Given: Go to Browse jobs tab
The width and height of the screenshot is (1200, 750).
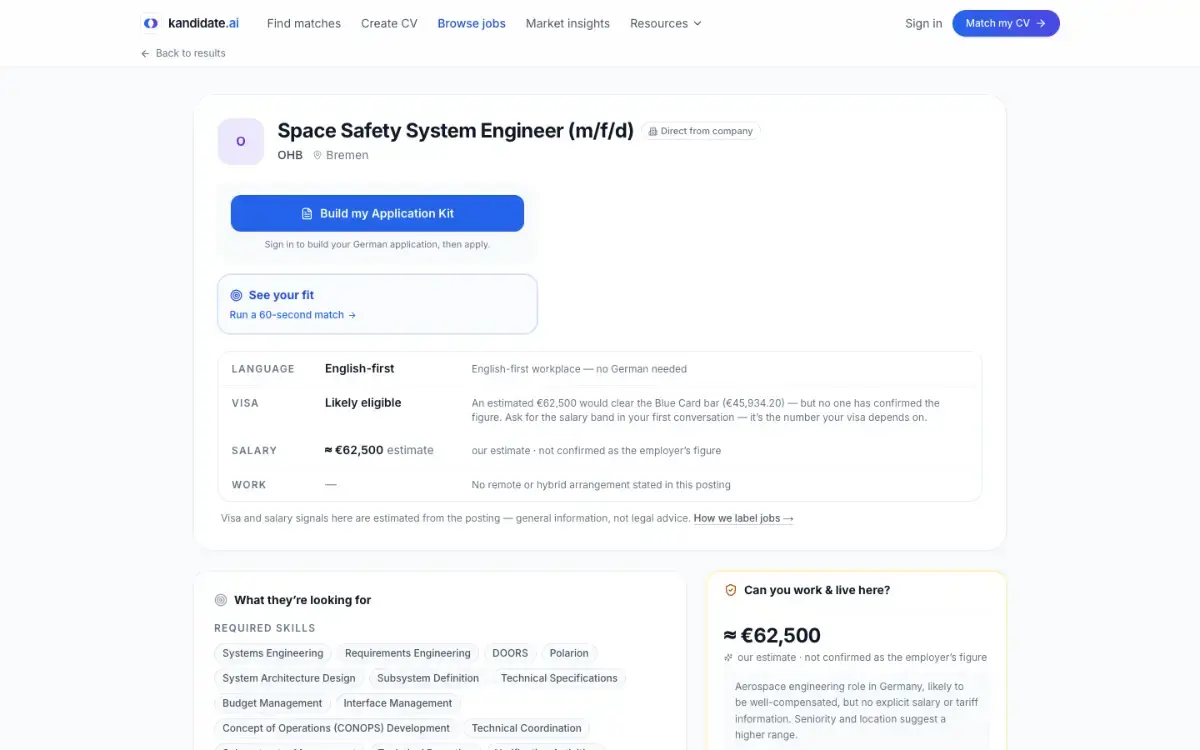Looking at the screenshot, I should point(471,23).
